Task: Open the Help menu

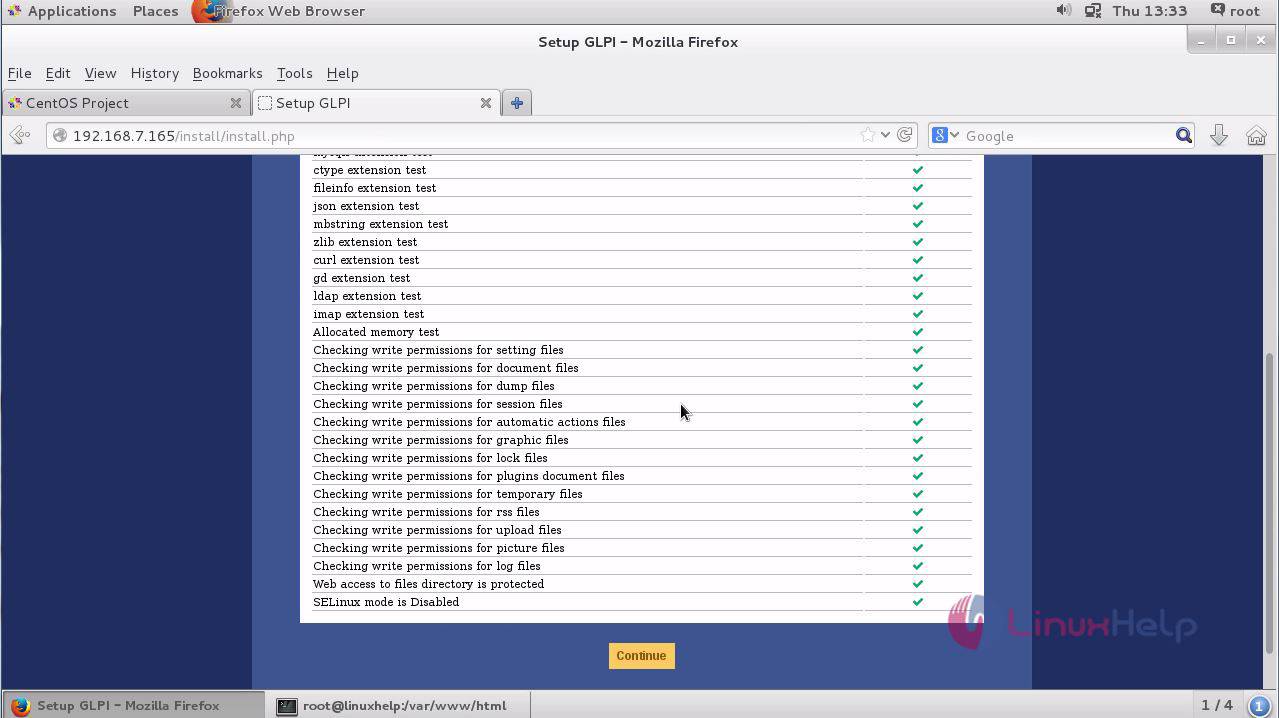Action: point(342,73)
